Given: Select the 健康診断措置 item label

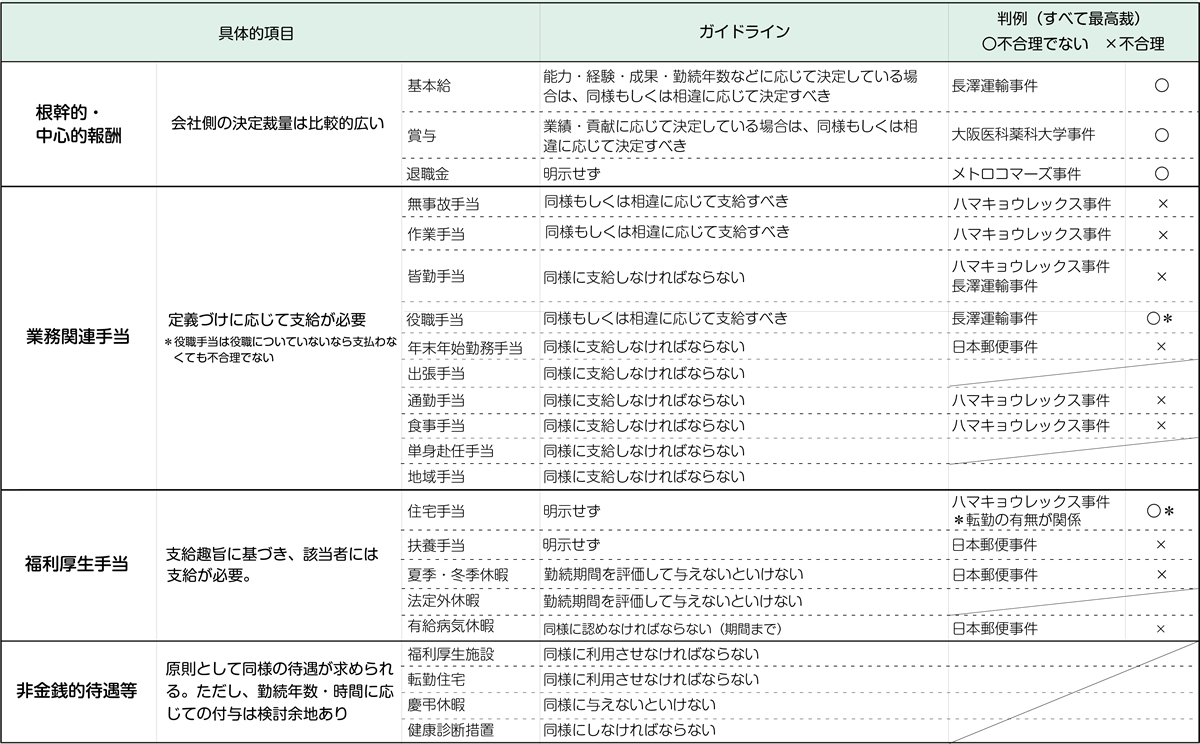Looking at the screenshot, I should tap(451, 730).
